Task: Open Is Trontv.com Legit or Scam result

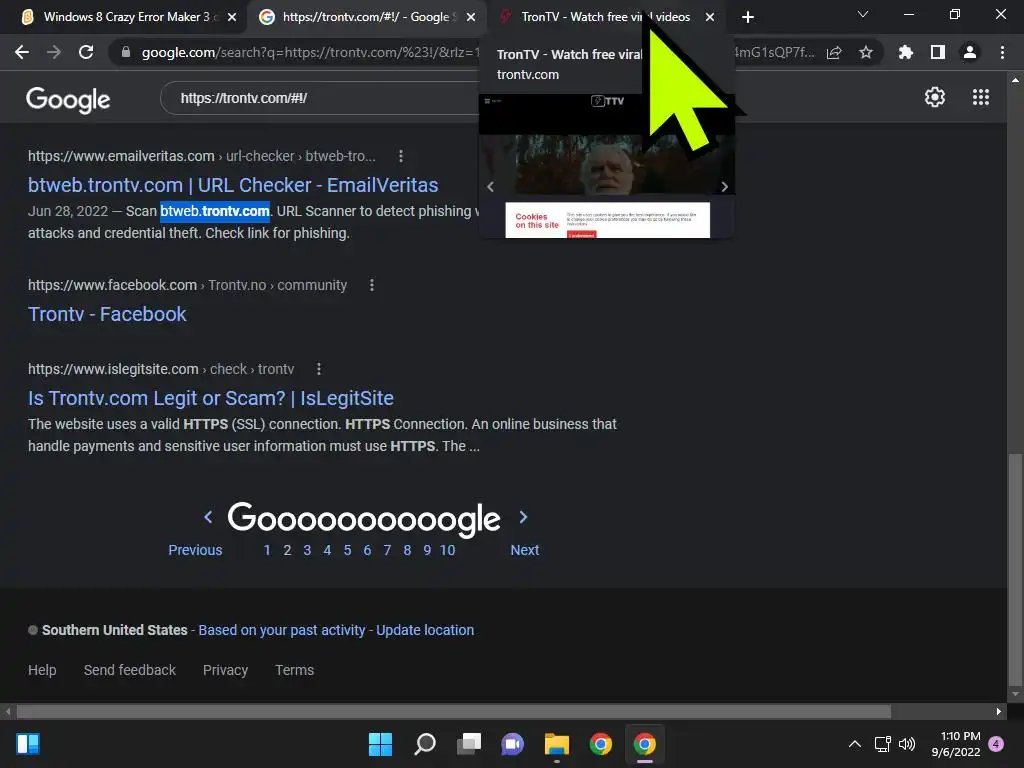Action: 211,398
